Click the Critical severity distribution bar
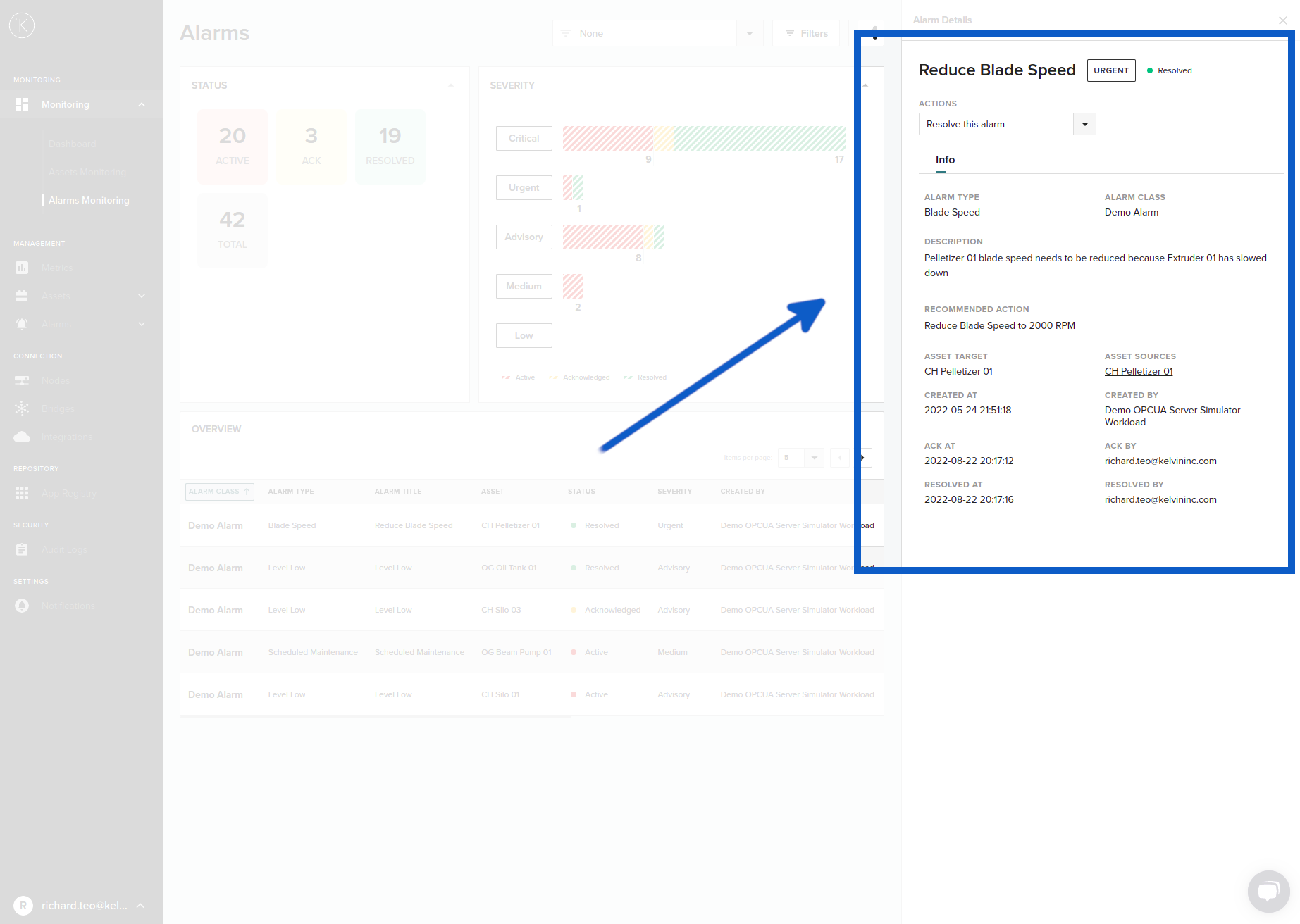Image resolution: width=1300 pixels, height=924 pixels. click(x=703, y=138)
